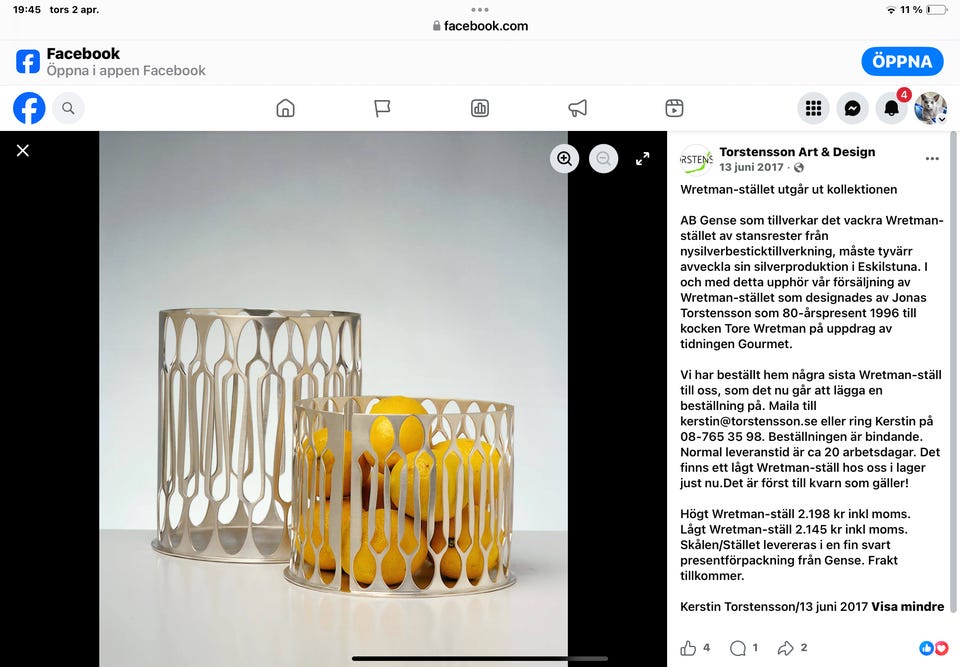Click the public audience globe icon
This screenshot has height=667, width=960.
(x=798, y=168)
